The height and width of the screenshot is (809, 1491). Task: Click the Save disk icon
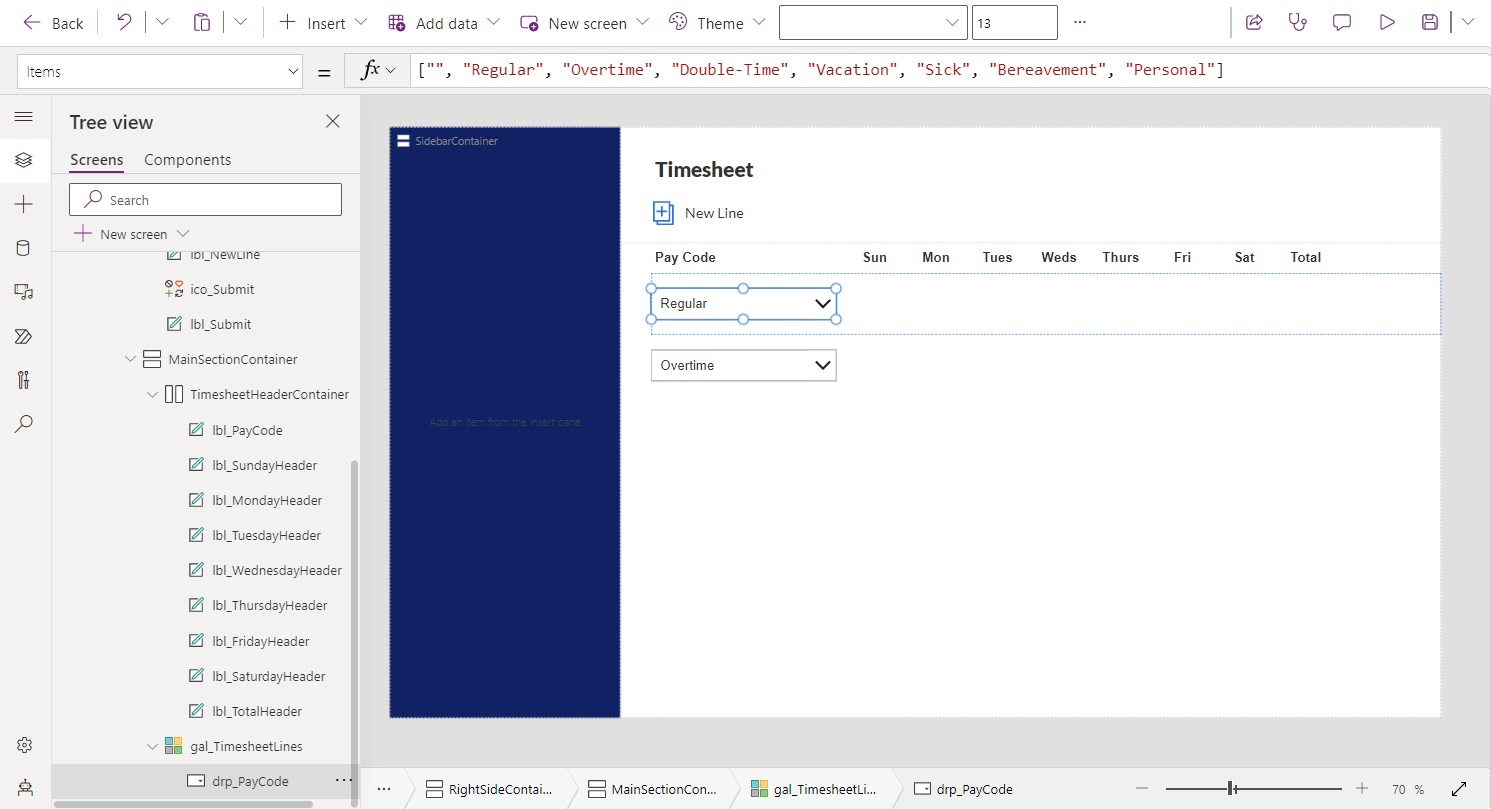coord(1430,22)
